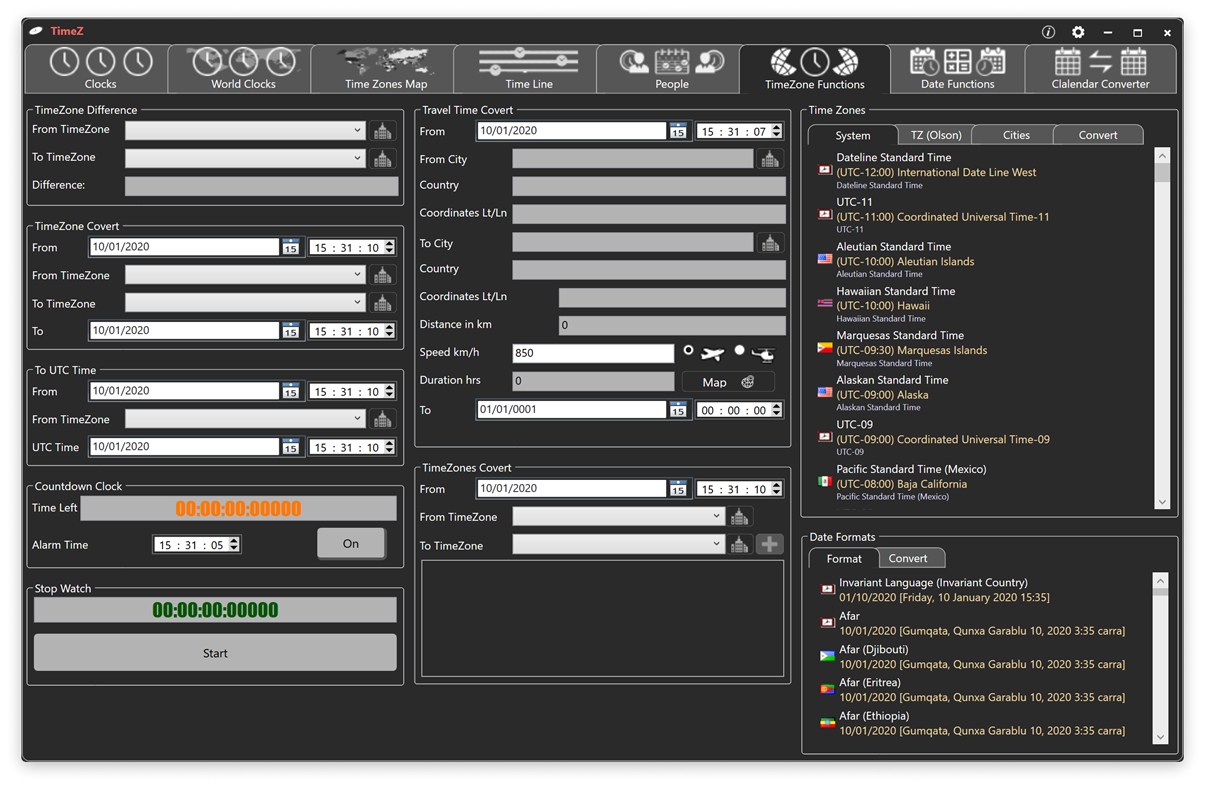
Task: Adjust TimeZone Covert To time stepper
Action: [389, 331]
